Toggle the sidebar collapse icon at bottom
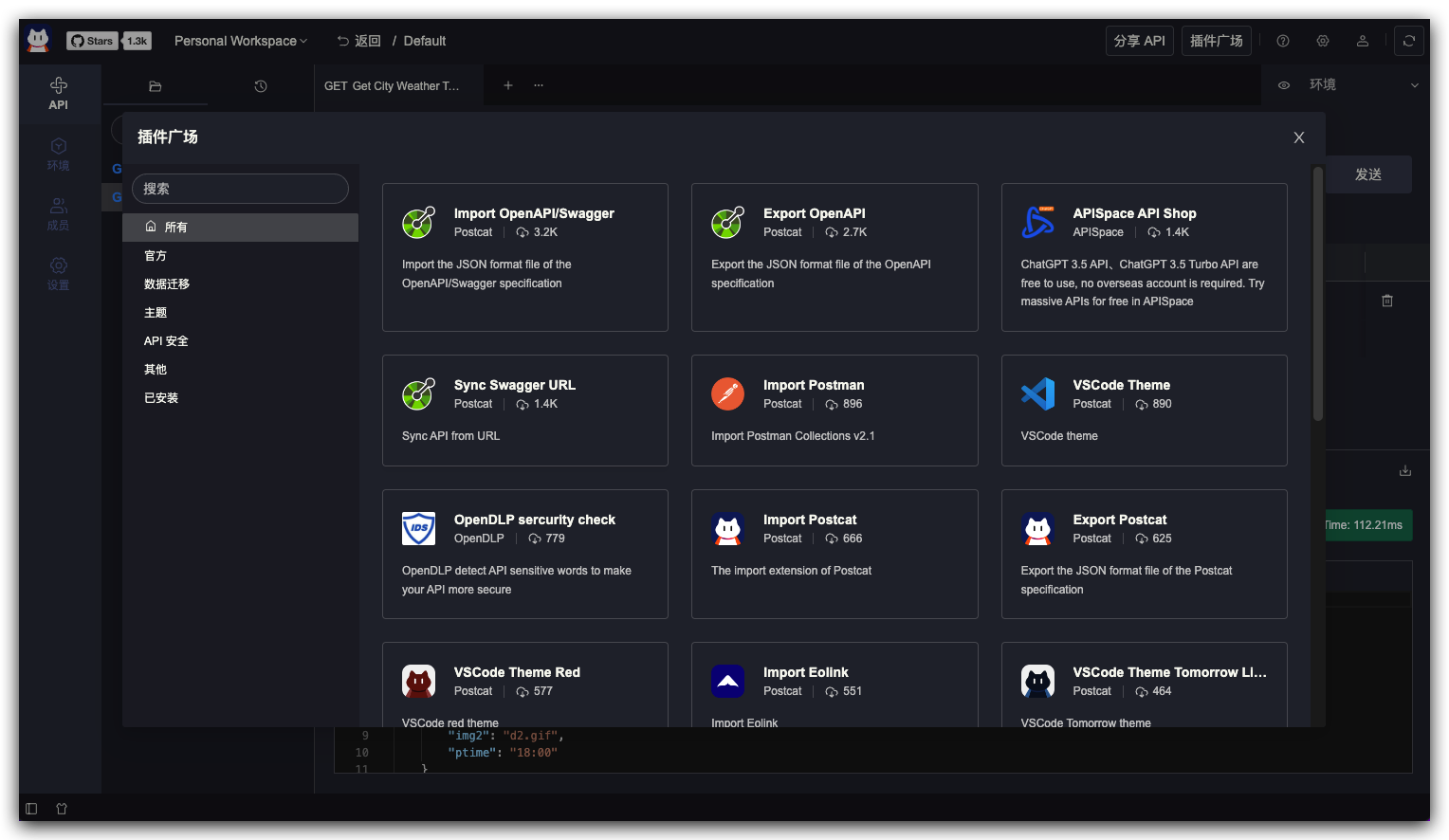The image size is (1449, 840). pyautogui.click(x=31, y=809)
